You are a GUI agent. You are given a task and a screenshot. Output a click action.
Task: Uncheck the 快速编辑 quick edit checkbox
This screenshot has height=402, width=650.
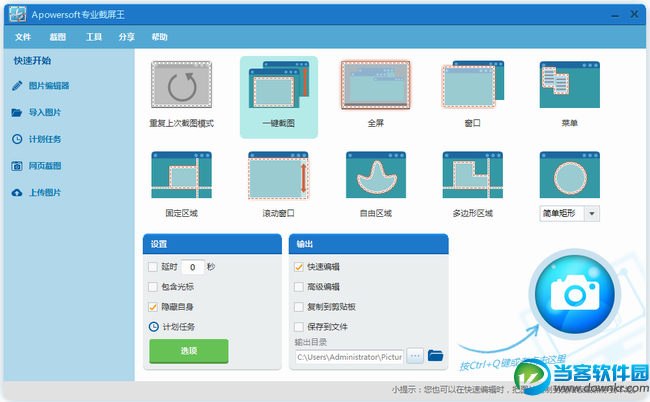(299, 267)
